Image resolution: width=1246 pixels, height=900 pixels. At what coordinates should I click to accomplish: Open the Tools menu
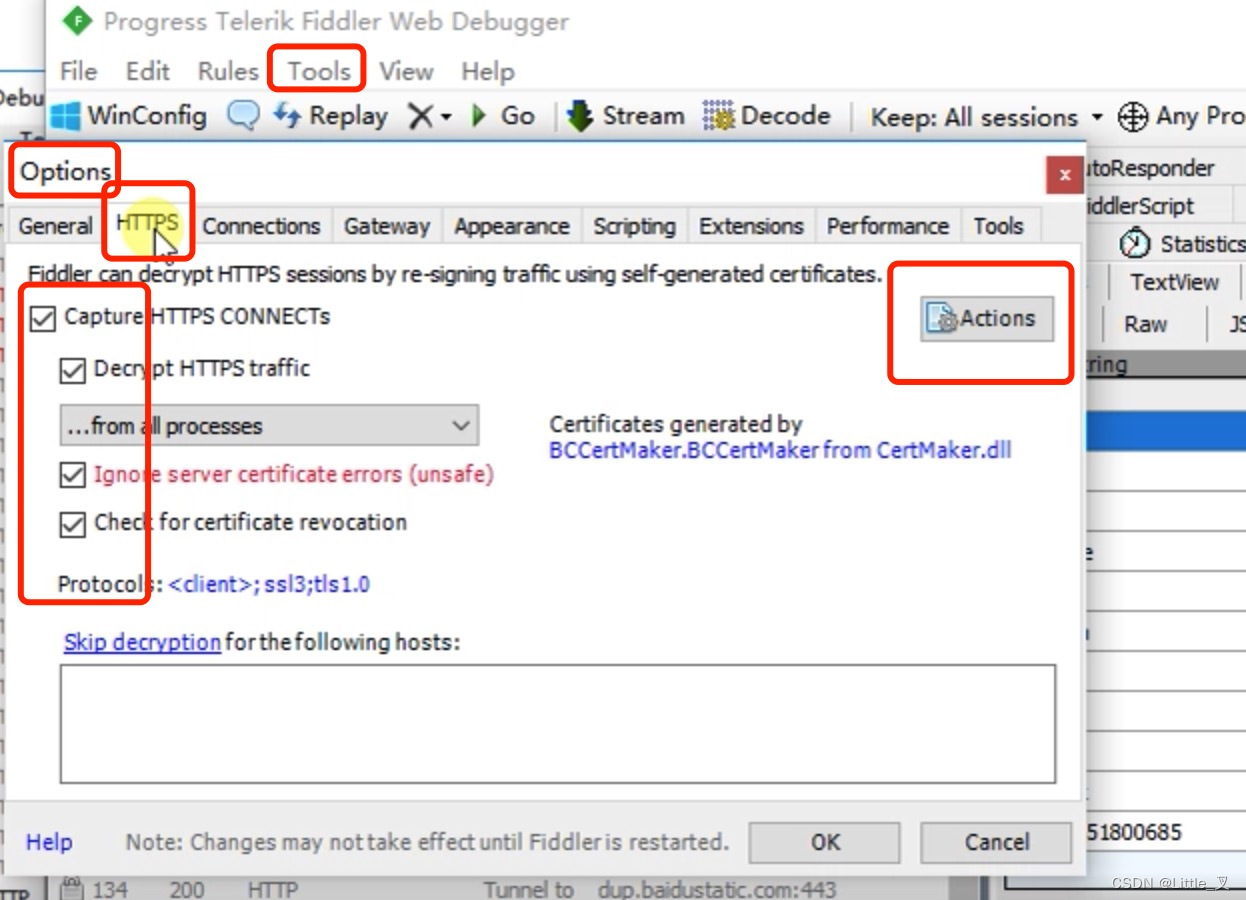coord(319,71)
